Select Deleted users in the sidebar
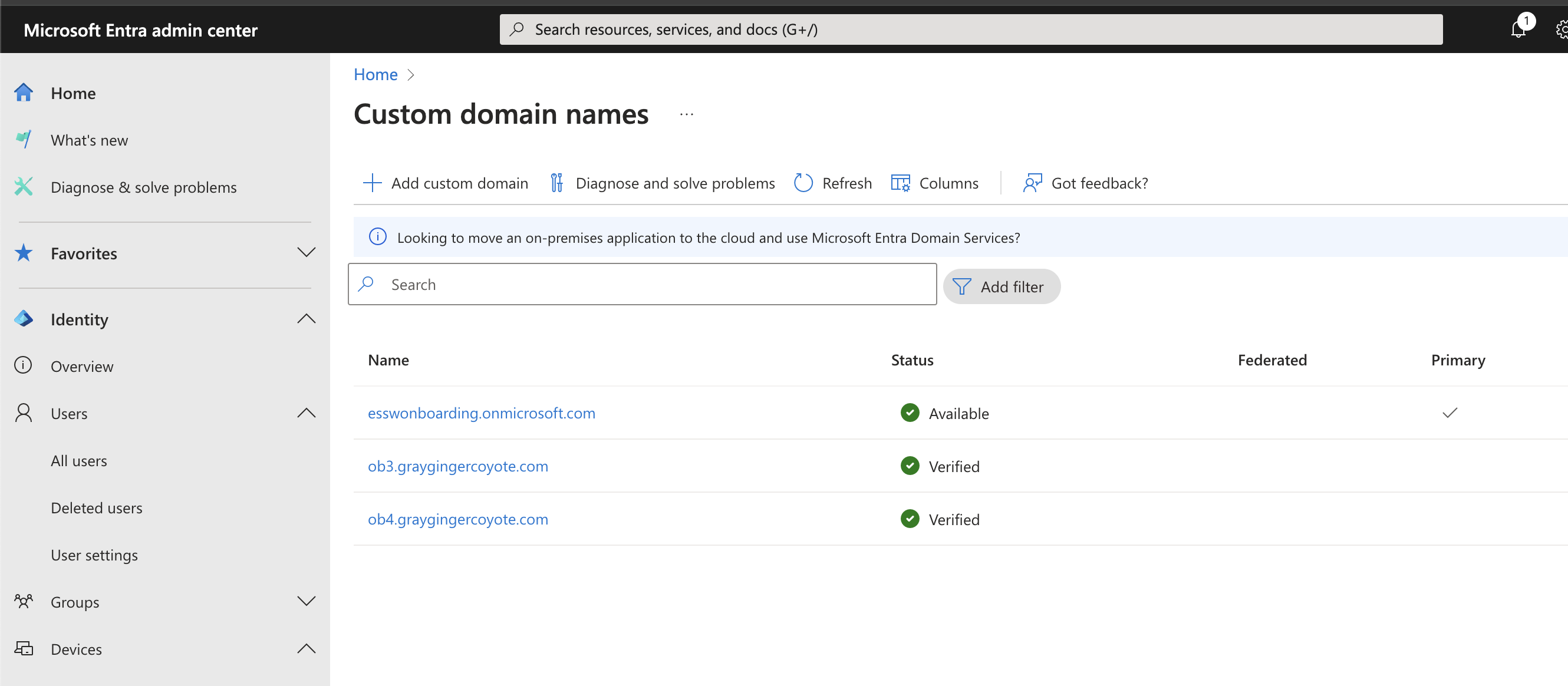The width and height of the screenshot is (1568, 686). [96, 507]
